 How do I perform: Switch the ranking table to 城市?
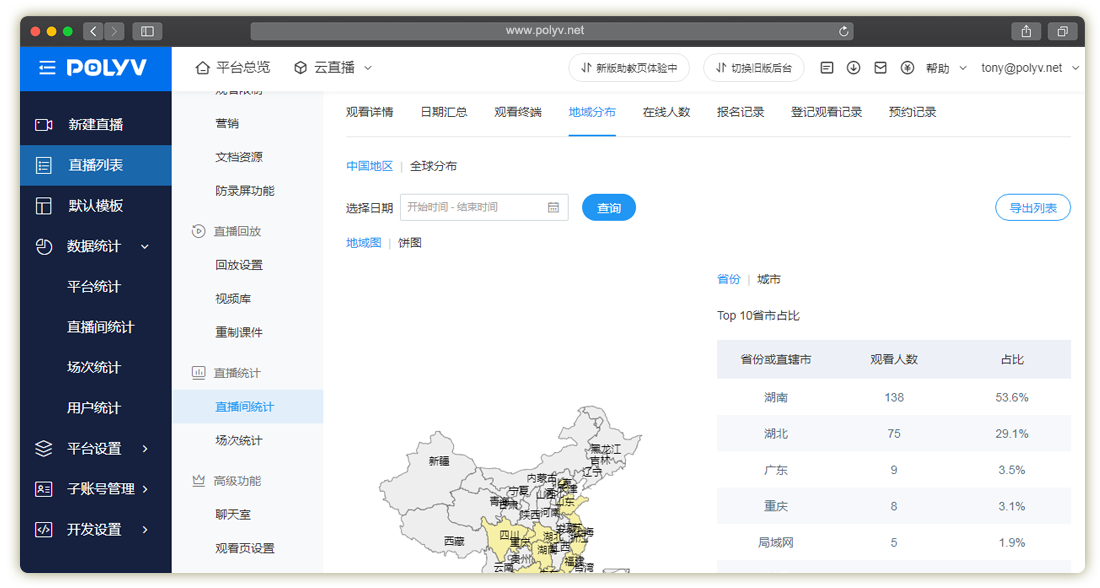click(769, 280)
